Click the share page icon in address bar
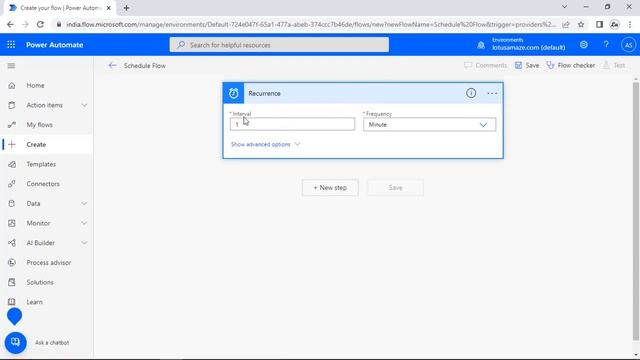Screen dimensions: 640x360 [x=566, y=24]
